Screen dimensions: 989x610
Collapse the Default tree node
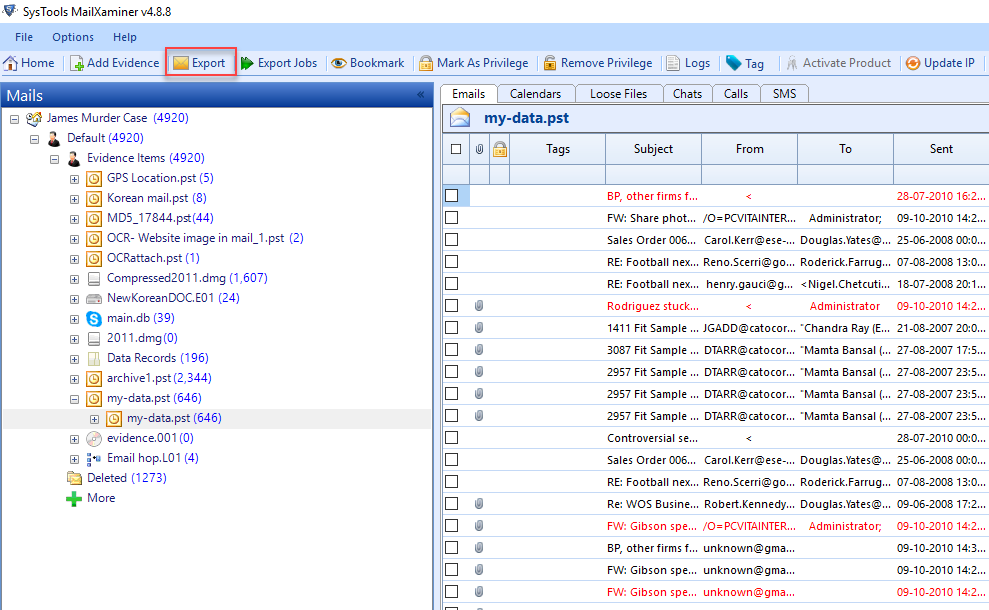point(35,139)
